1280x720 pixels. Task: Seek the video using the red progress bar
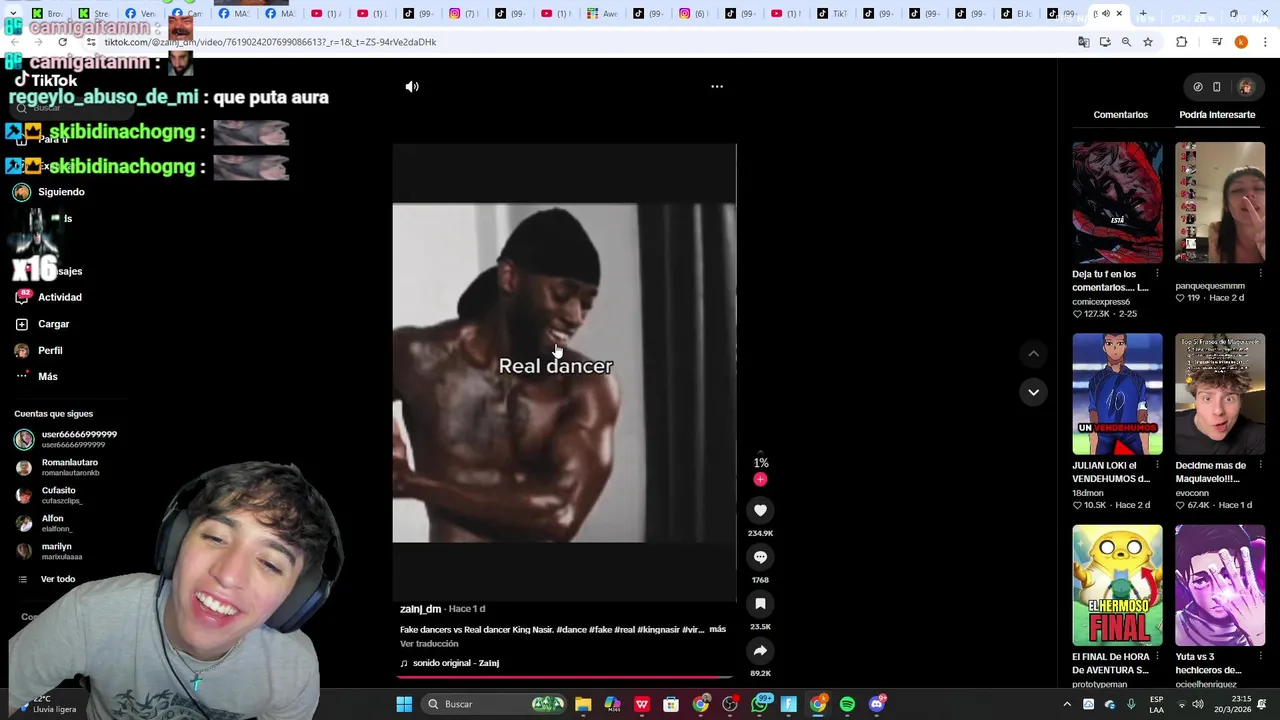click(x=565, y=677)
